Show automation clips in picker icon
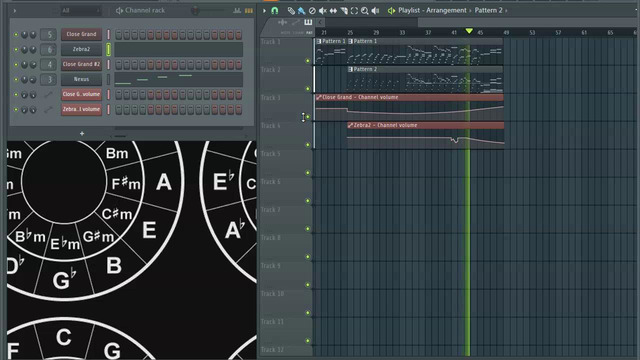640x360 pixels. coord(296,22)
